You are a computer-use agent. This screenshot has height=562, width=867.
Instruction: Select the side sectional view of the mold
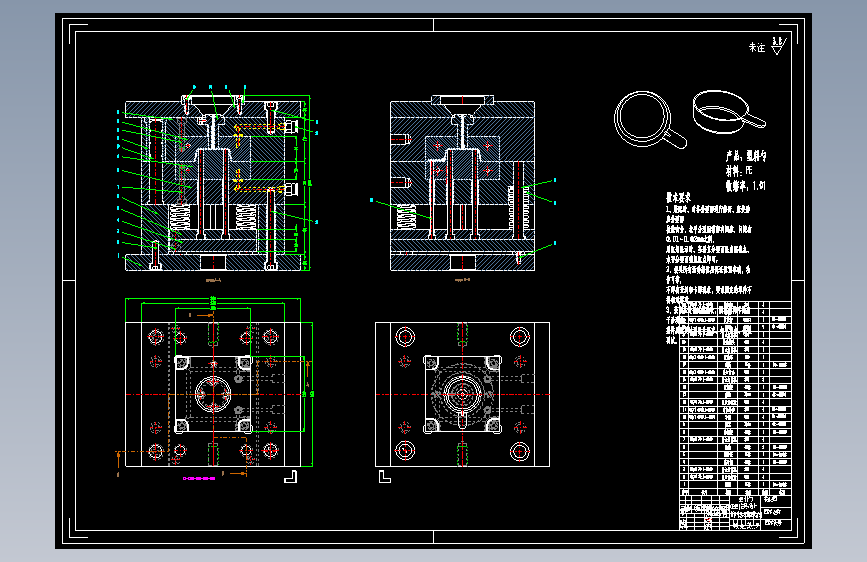click(x=462, y=183)
